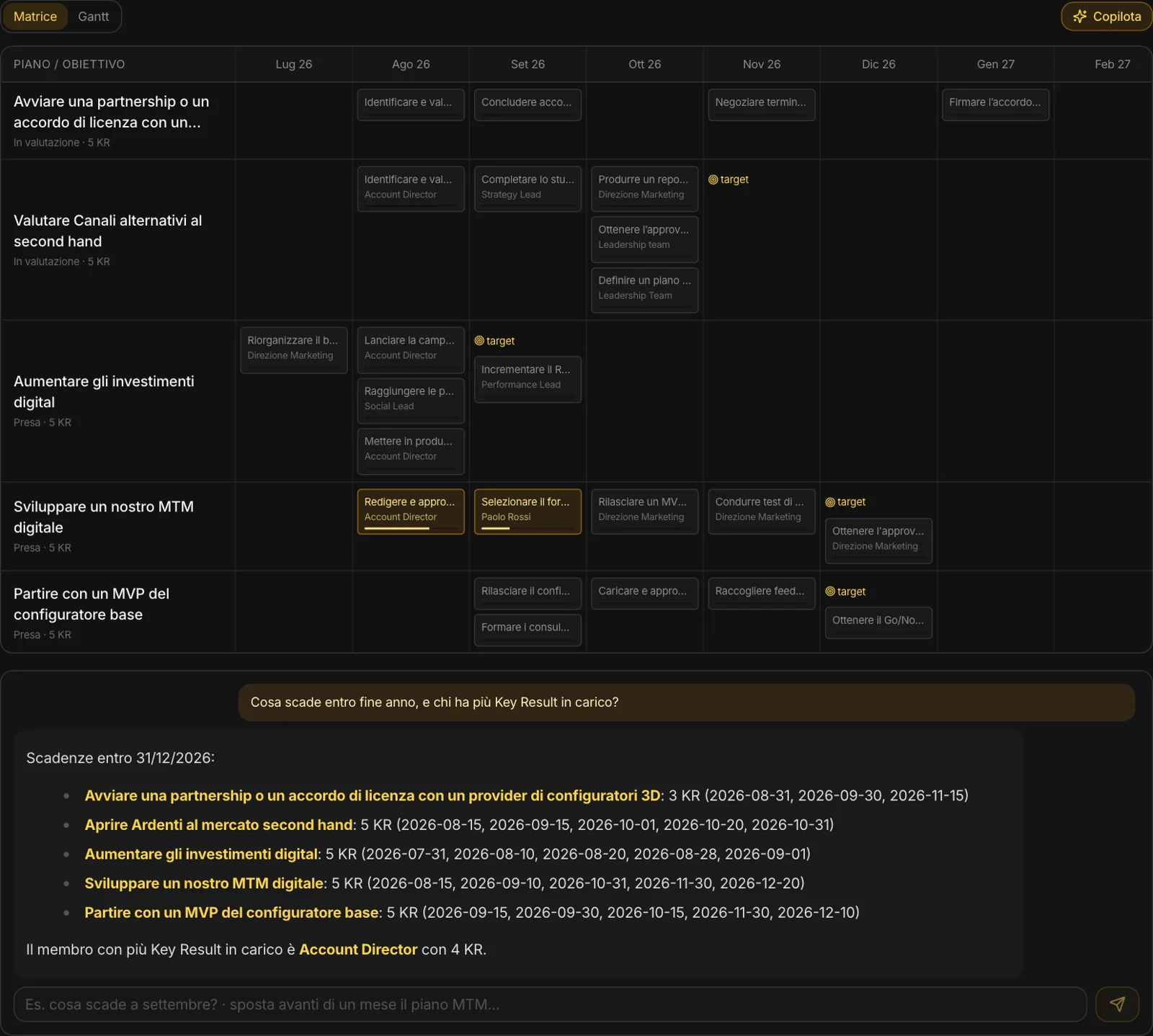
Task: Select 'Raccogliere feed...' card
Action: tap(762, 594)
